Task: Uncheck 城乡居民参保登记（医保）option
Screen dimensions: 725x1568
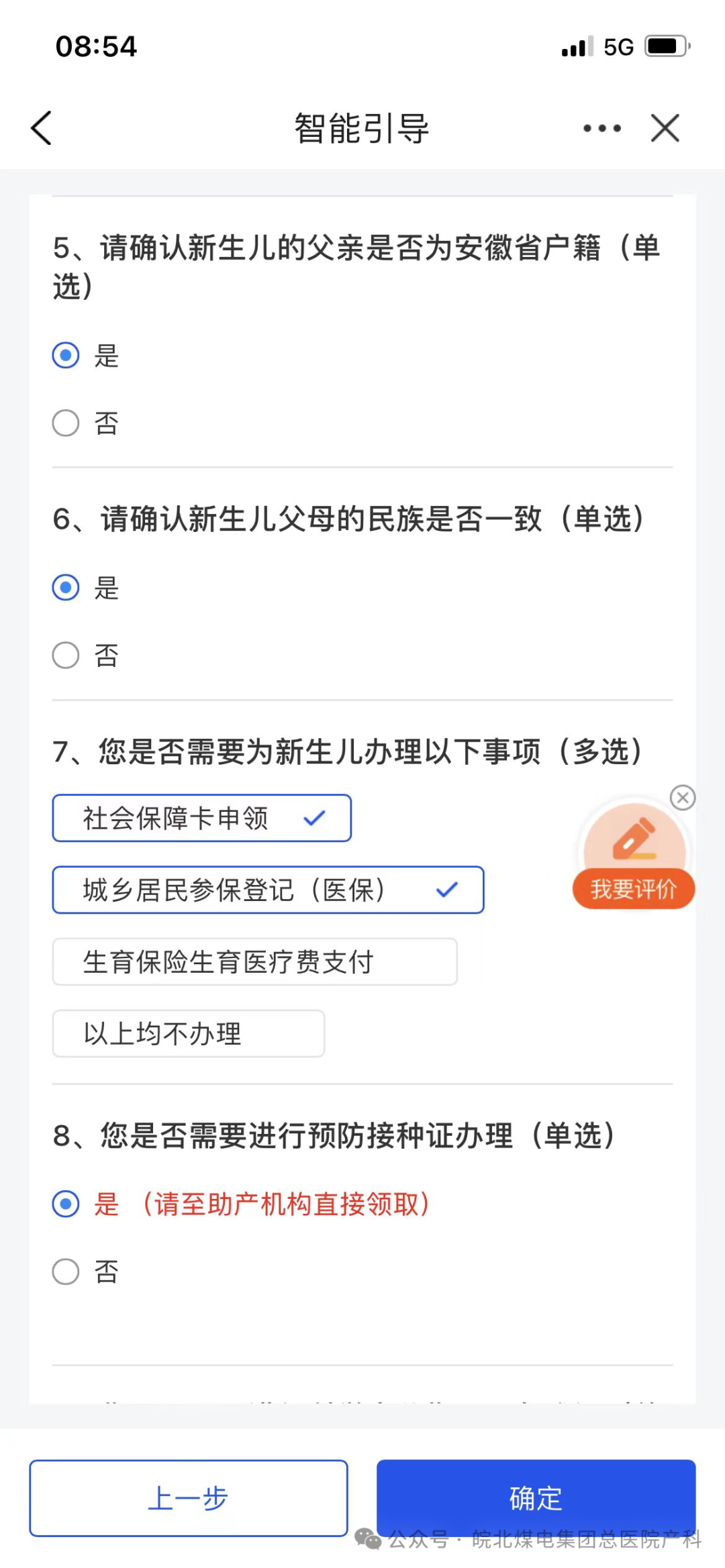Action: tap(268, 890)
